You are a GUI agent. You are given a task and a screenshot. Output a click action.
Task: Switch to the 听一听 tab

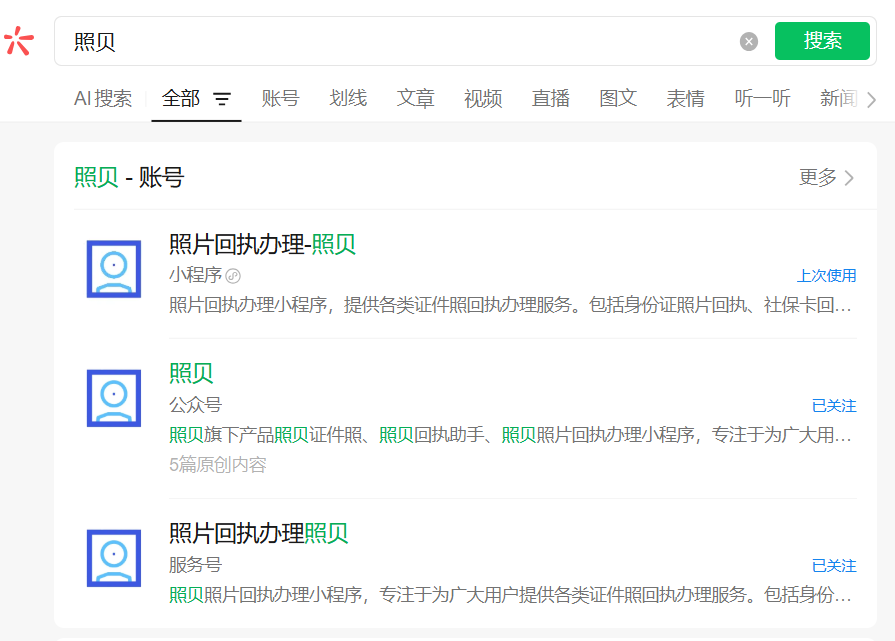click(762, 98)
